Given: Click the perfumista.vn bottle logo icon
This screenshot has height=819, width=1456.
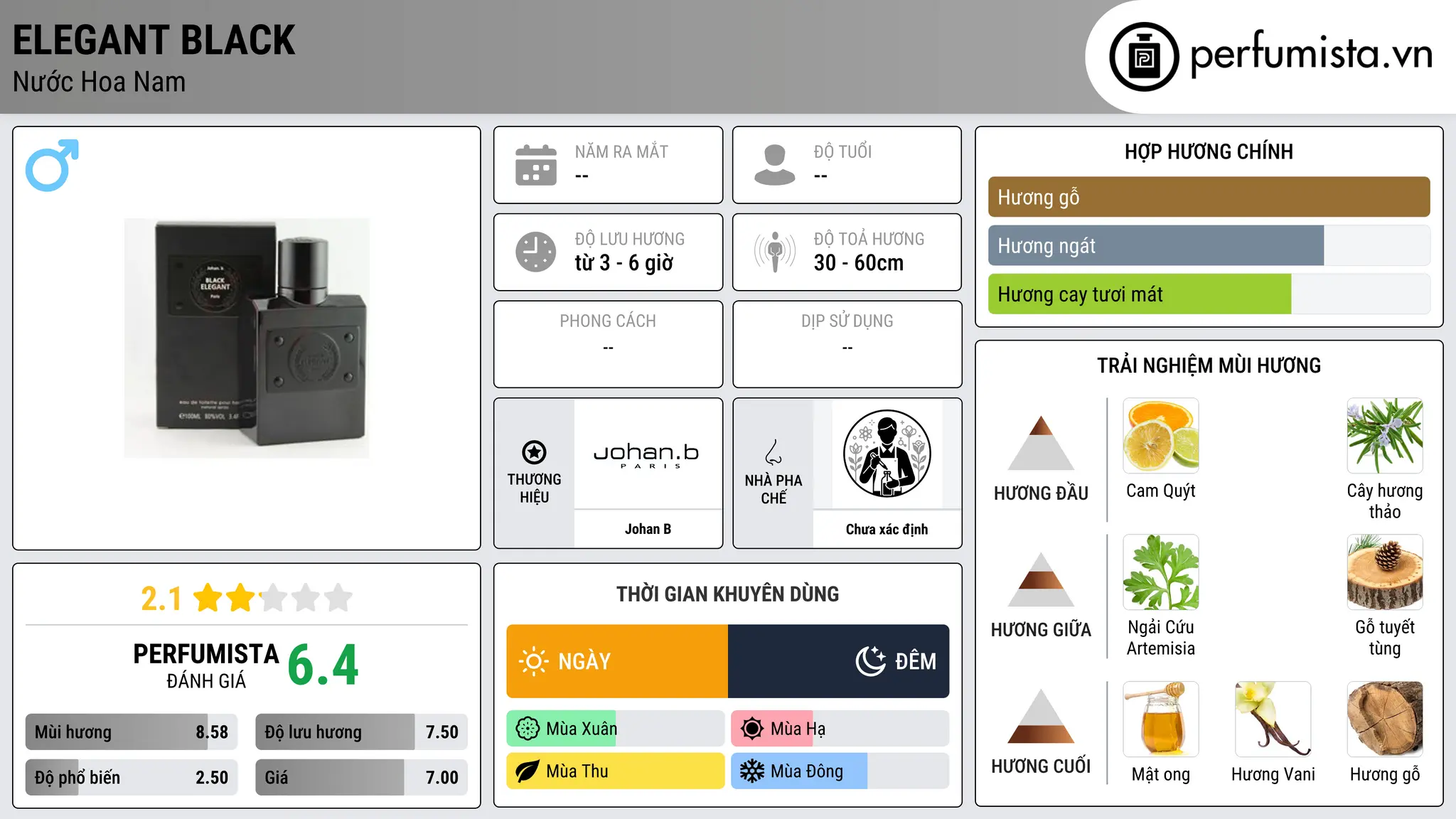Looking at the screenshot, I should click(x=1144, y=57).
